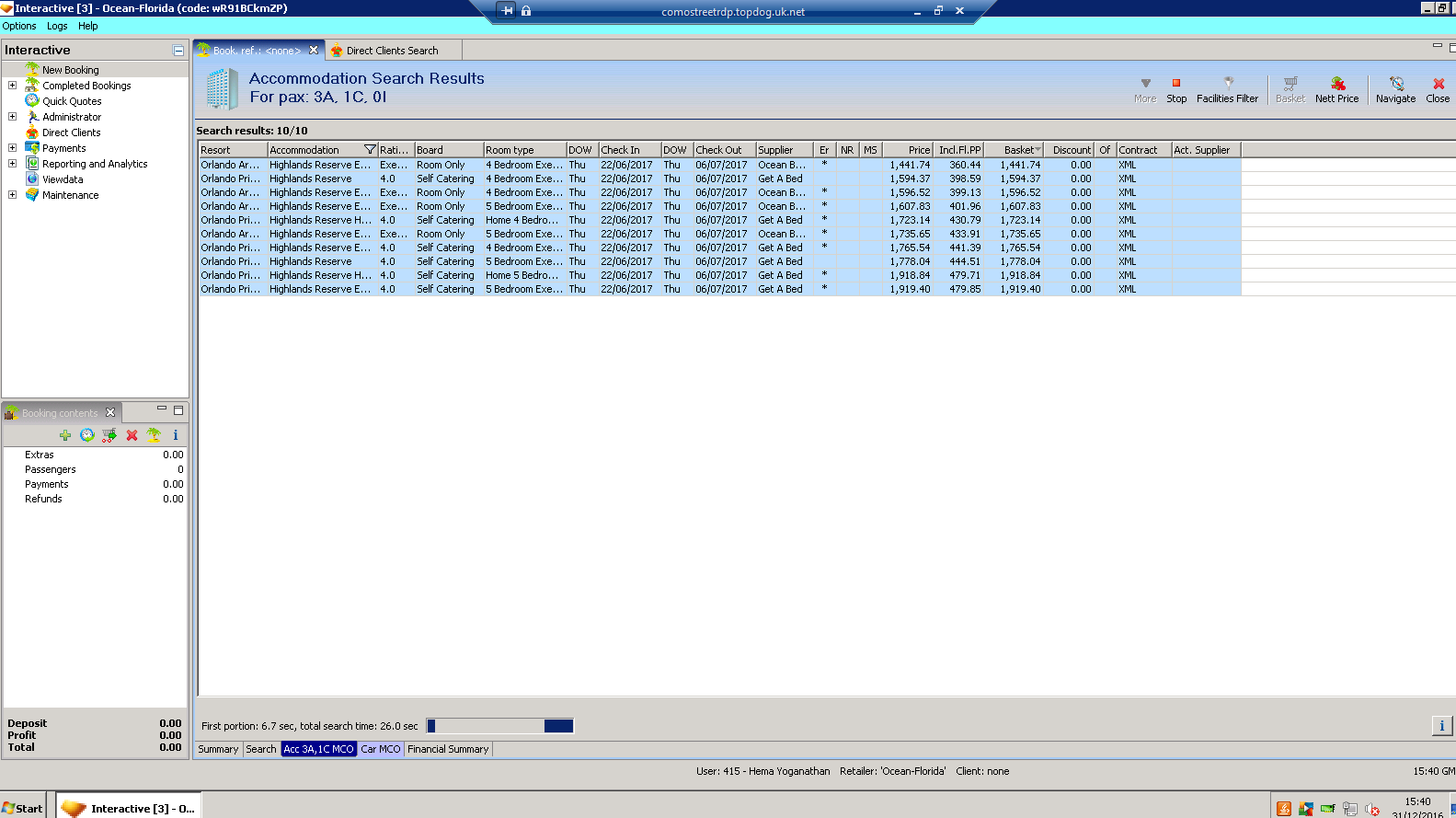
Task: Switch to the Search bottom tab
Action: coord(261,749)
